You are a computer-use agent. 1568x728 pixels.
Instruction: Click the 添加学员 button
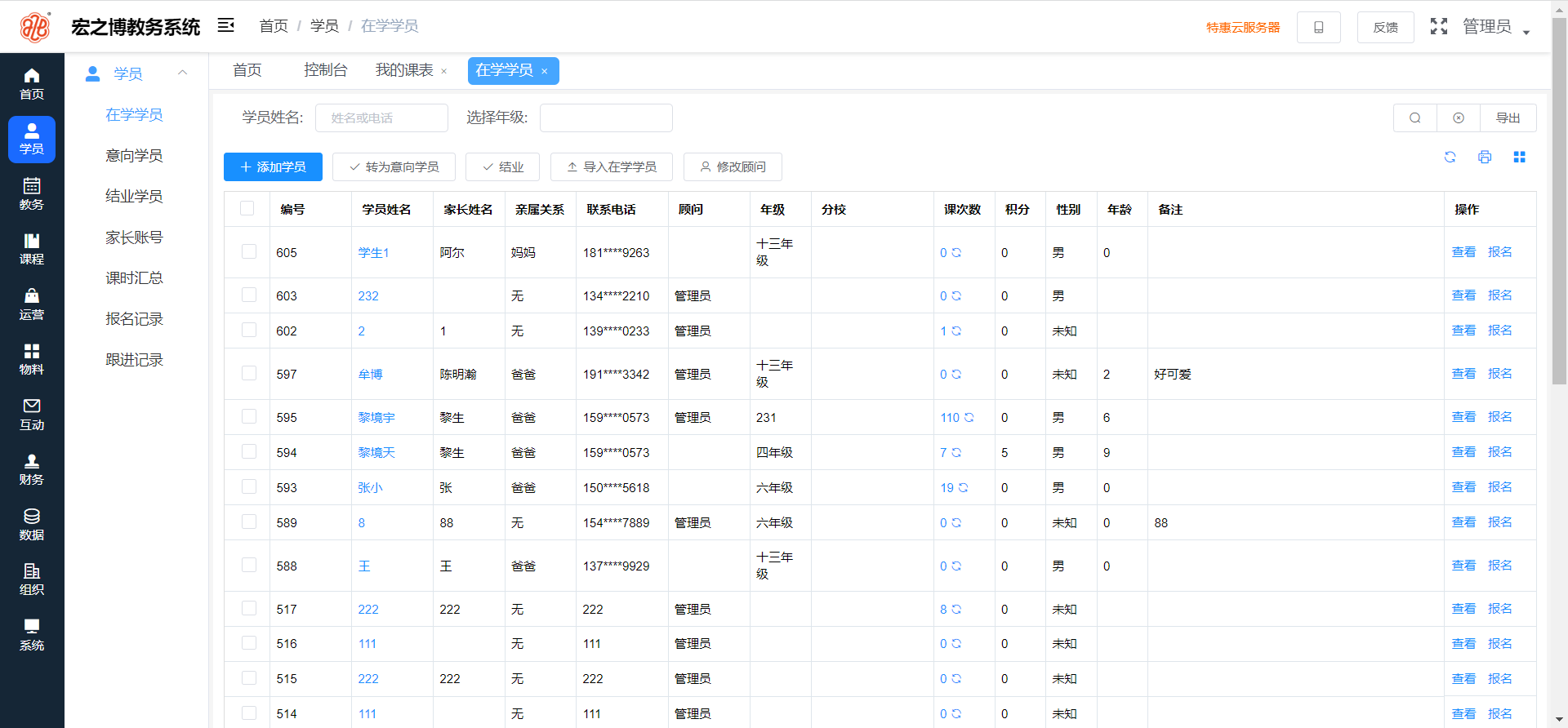pos(273,166)
